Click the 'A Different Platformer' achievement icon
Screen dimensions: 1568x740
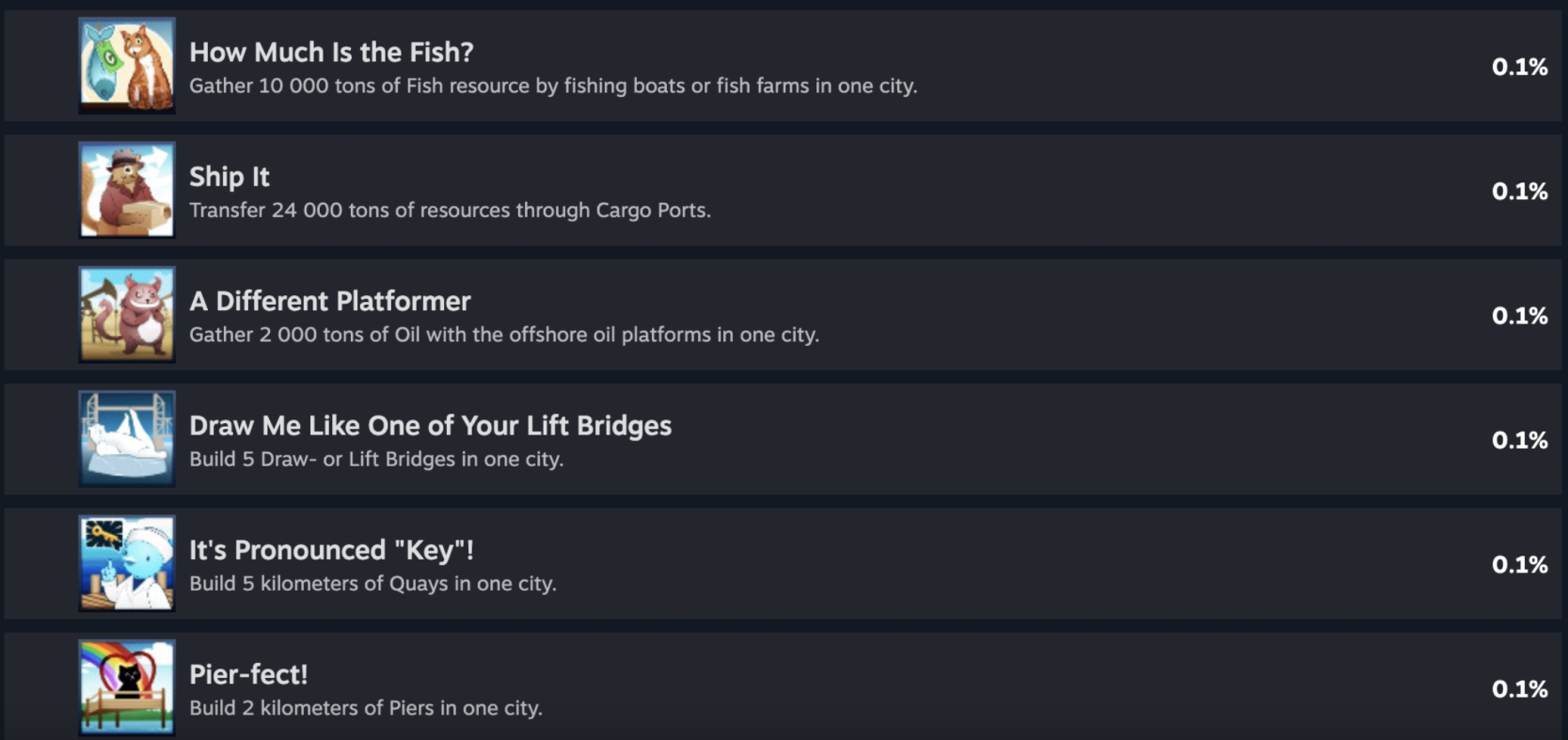click(126, 314)
